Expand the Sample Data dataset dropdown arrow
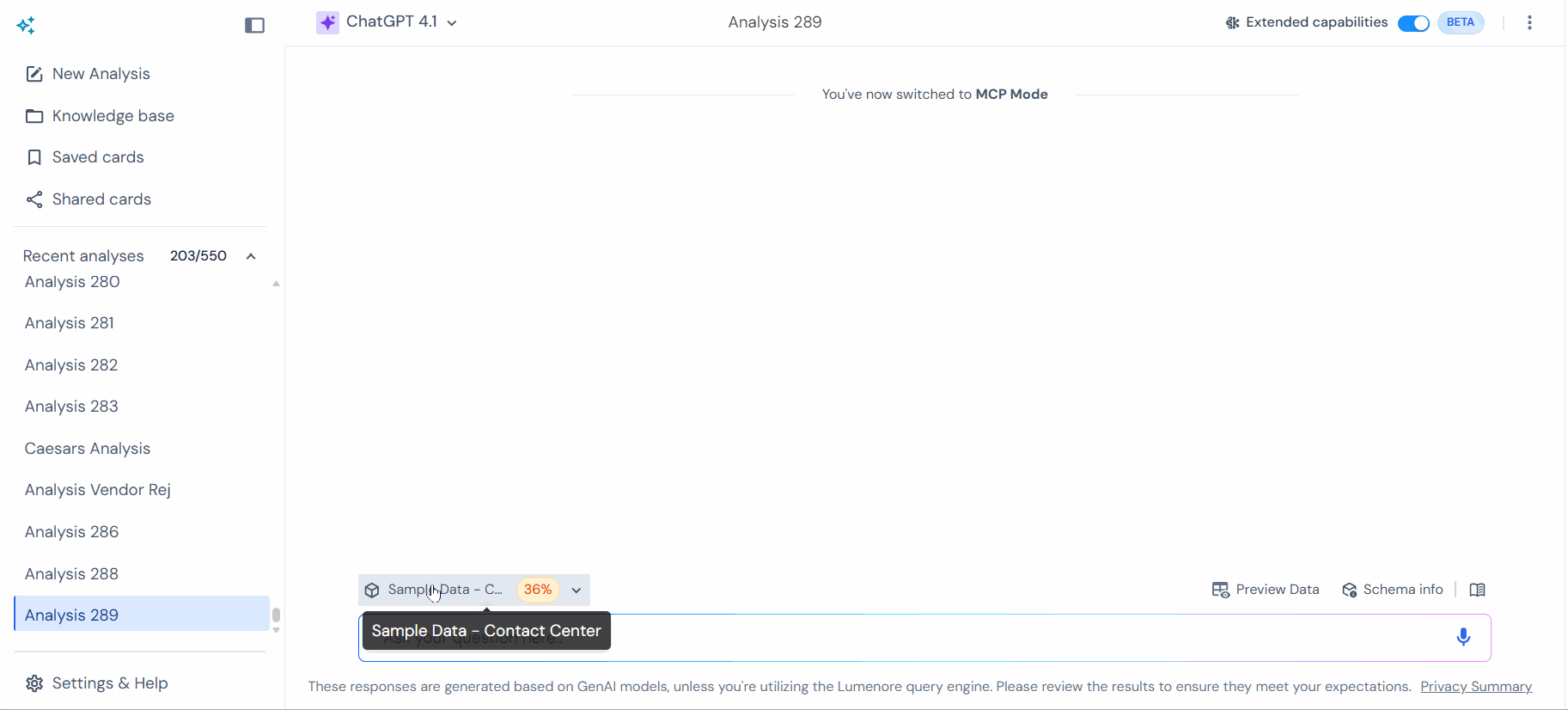This screenshot has height=710, width=1568. click(577, 591)
